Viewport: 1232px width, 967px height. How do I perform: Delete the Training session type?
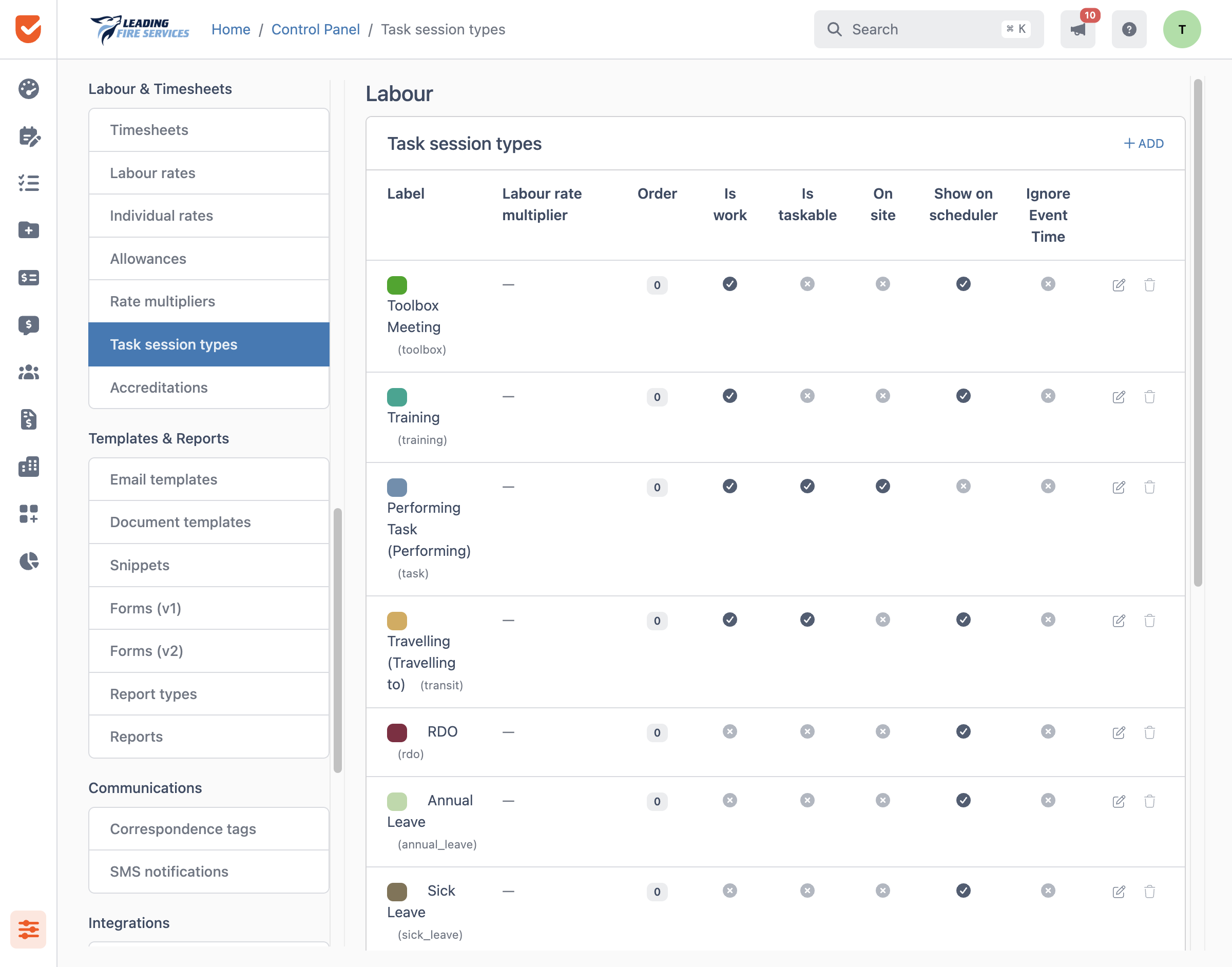coord(1149,397)
